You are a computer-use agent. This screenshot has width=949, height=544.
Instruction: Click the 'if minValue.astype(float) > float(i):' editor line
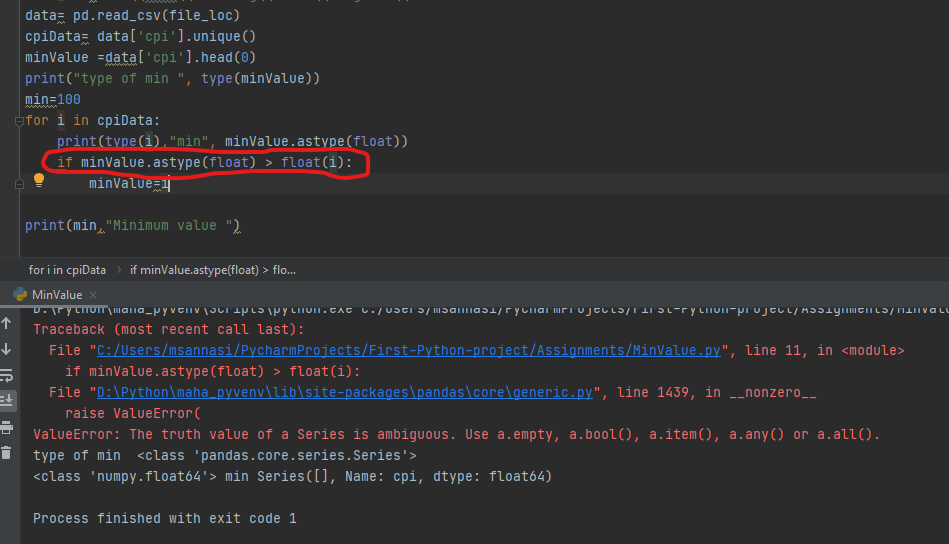(205, 162)
